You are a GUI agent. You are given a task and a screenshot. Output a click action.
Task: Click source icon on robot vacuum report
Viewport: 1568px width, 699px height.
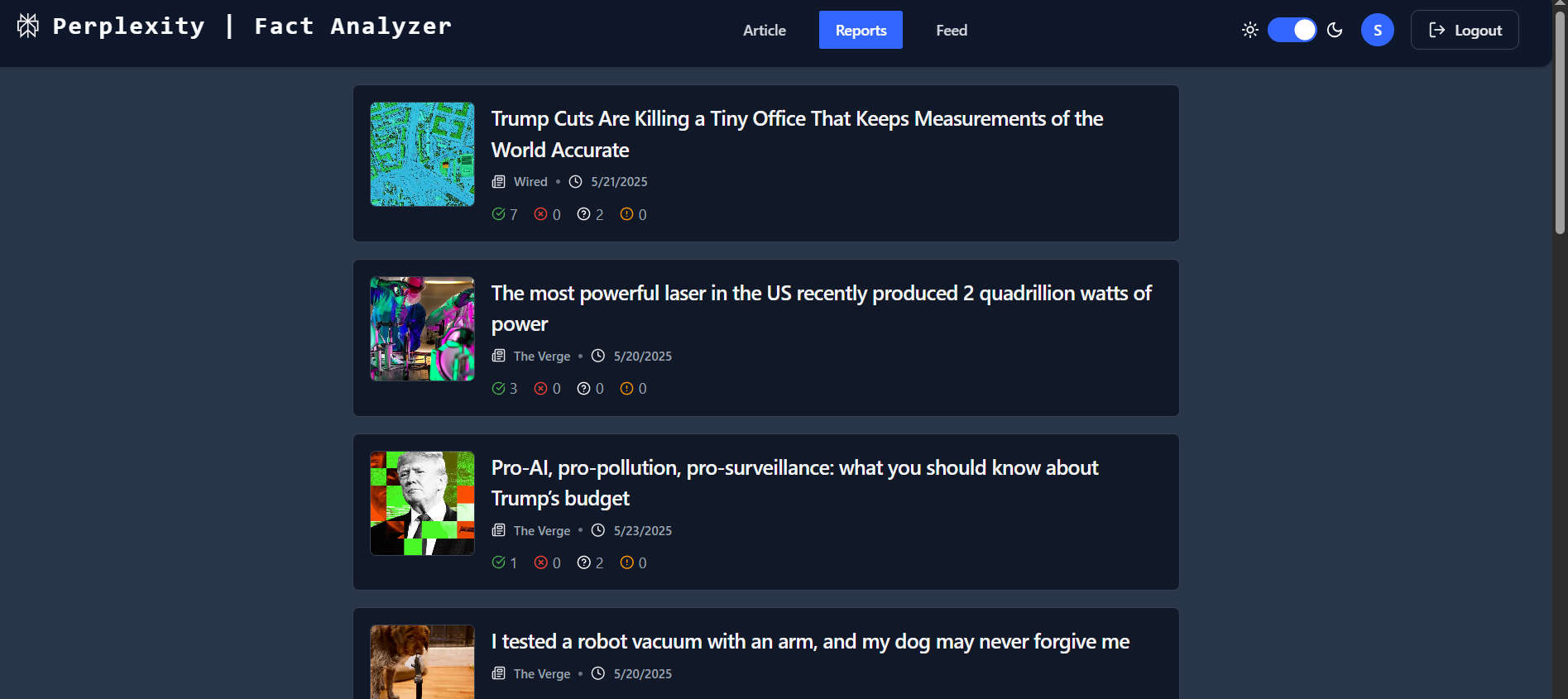[x=499, y=673]
